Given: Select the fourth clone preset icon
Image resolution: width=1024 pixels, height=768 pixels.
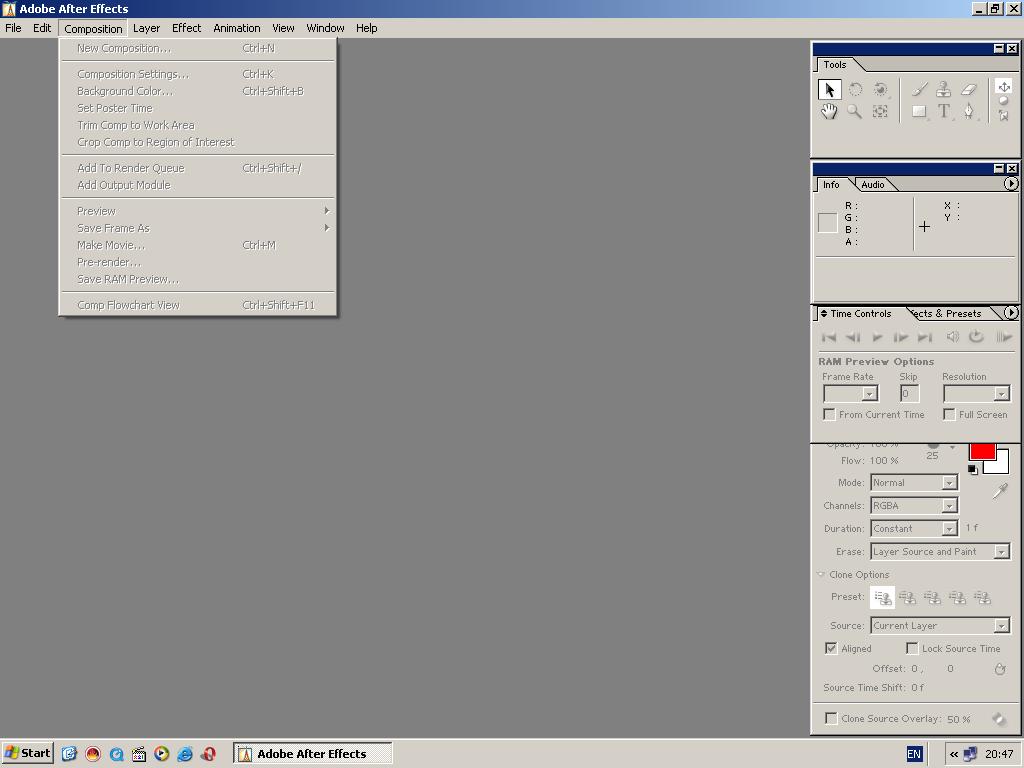Looking at the screenshot, I should point(957,598).
